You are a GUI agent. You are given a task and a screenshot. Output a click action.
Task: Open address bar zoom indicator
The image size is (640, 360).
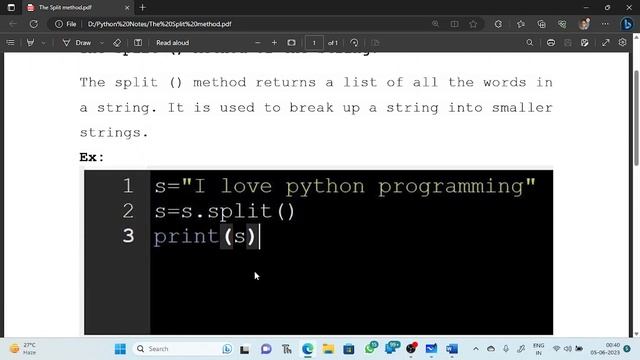[436, 24]
